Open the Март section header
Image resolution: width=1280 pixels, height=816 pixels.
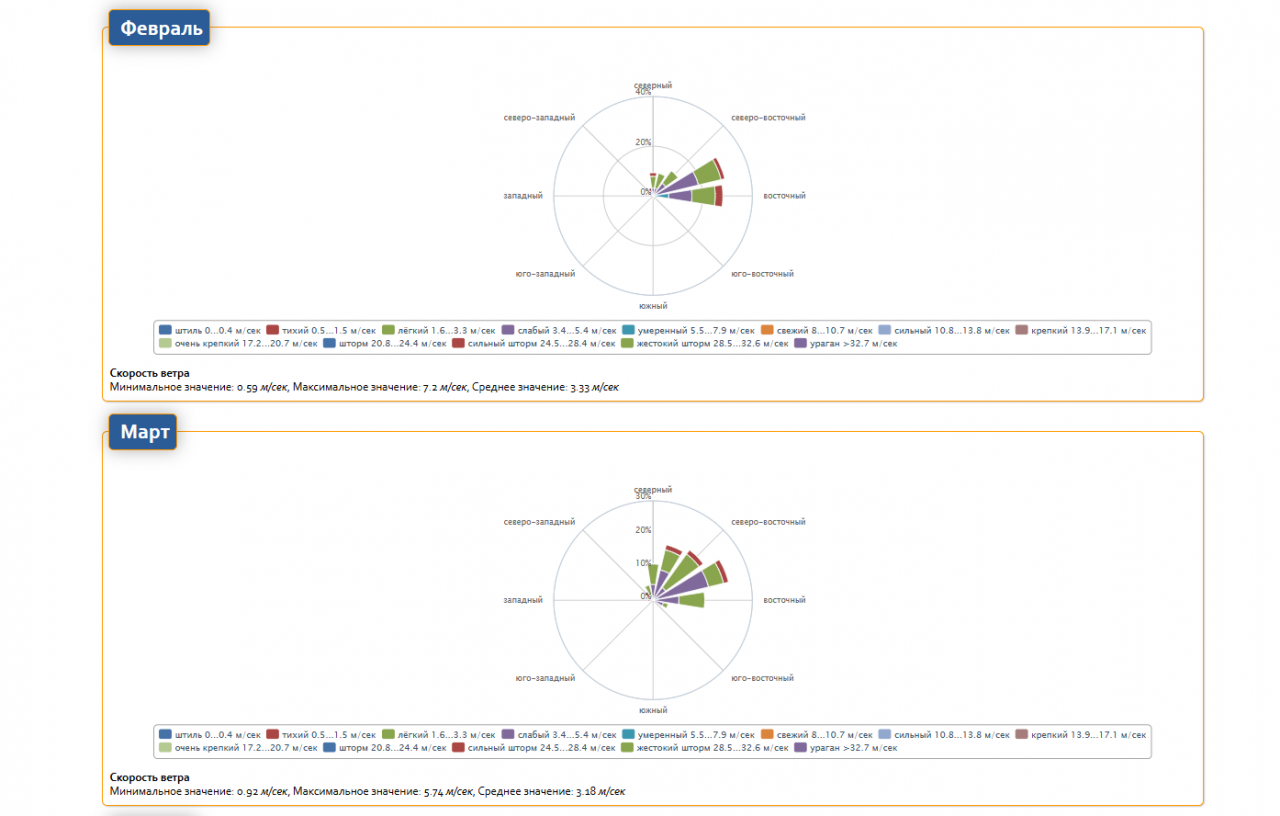click(143, 433)
